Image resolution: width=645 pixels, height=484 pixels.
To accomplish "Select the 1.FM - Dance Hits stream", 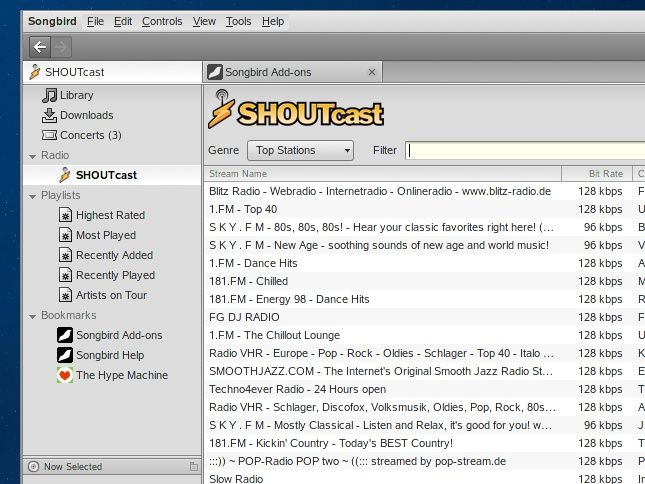I will 425,263.
